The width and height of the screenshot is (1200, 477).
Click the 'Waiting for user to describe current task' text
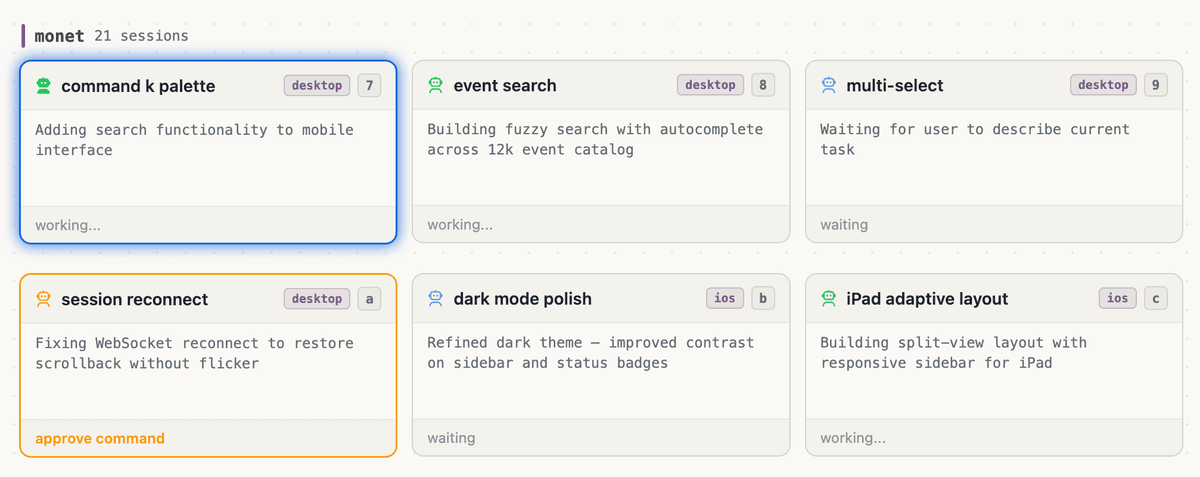click(x=975, y=140)
